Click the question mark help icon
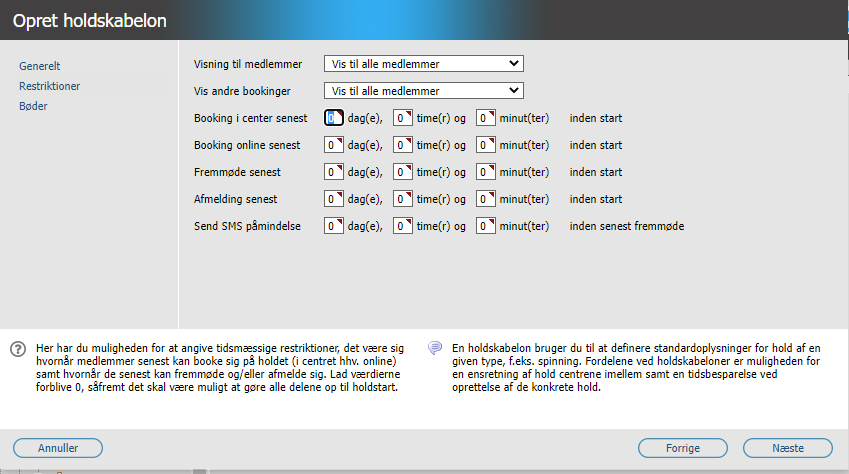The width and height of the screenshot is (849, 474). click(x=18, y=349)
